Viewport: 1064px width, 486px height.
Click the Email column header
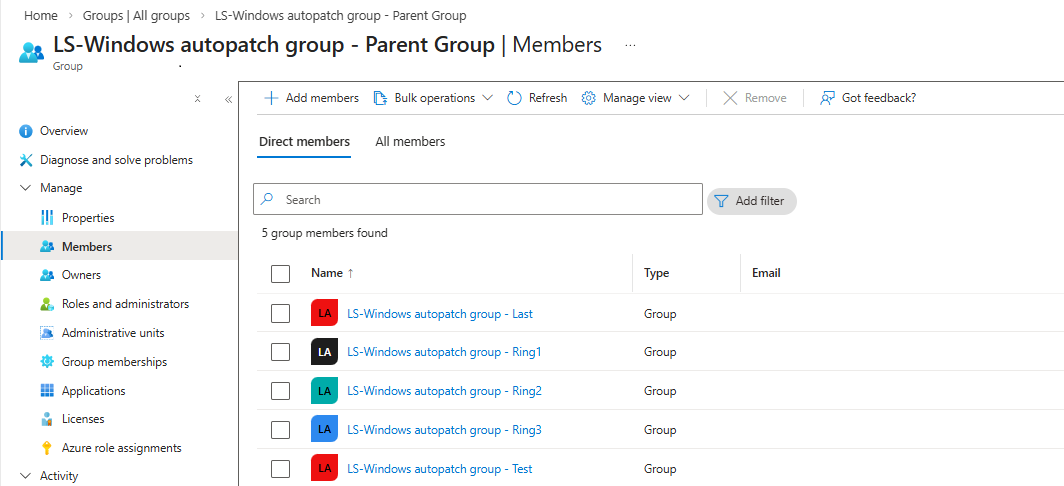pos(766,273)
